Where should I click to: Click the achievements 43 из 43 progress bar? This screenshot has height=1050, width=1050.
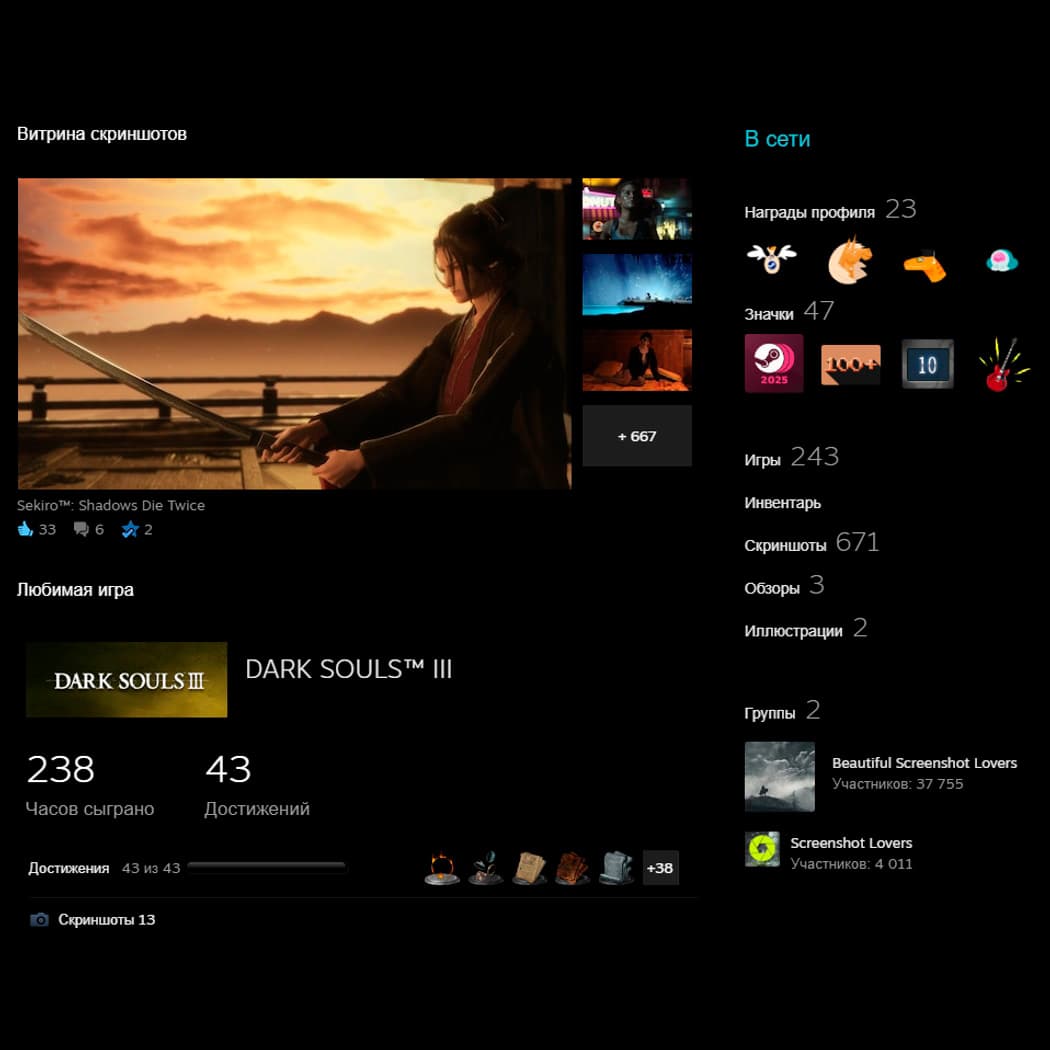pos(266,868)
